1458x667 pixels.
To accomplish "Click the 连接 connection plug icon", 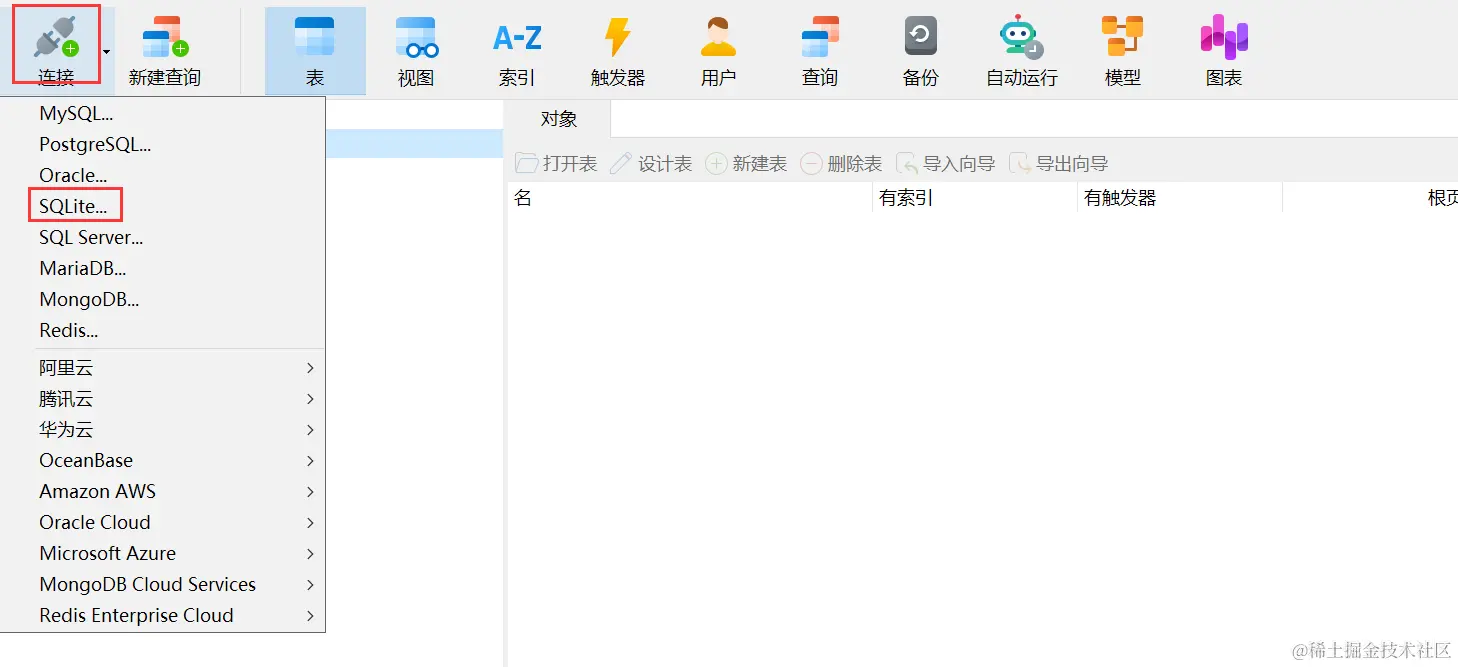I will (x=56, y=38).
